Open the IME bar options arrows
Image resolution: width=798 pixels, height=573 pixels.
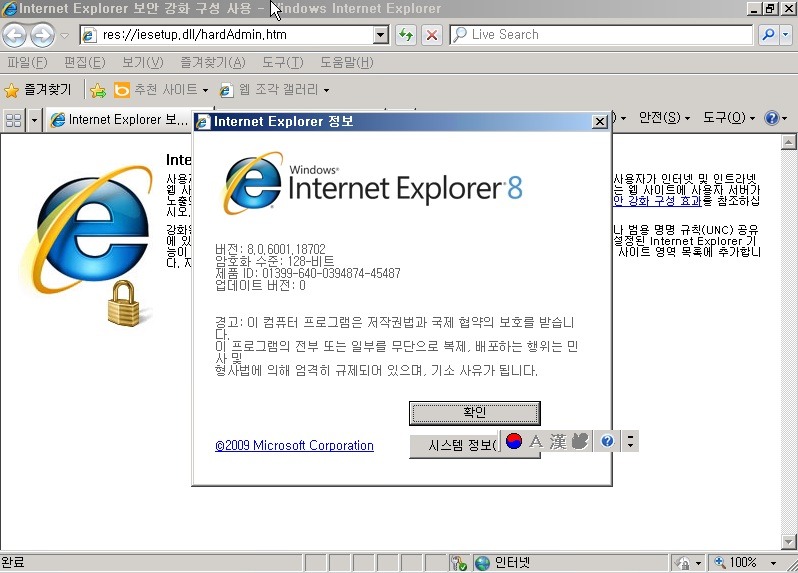[631, 441]
